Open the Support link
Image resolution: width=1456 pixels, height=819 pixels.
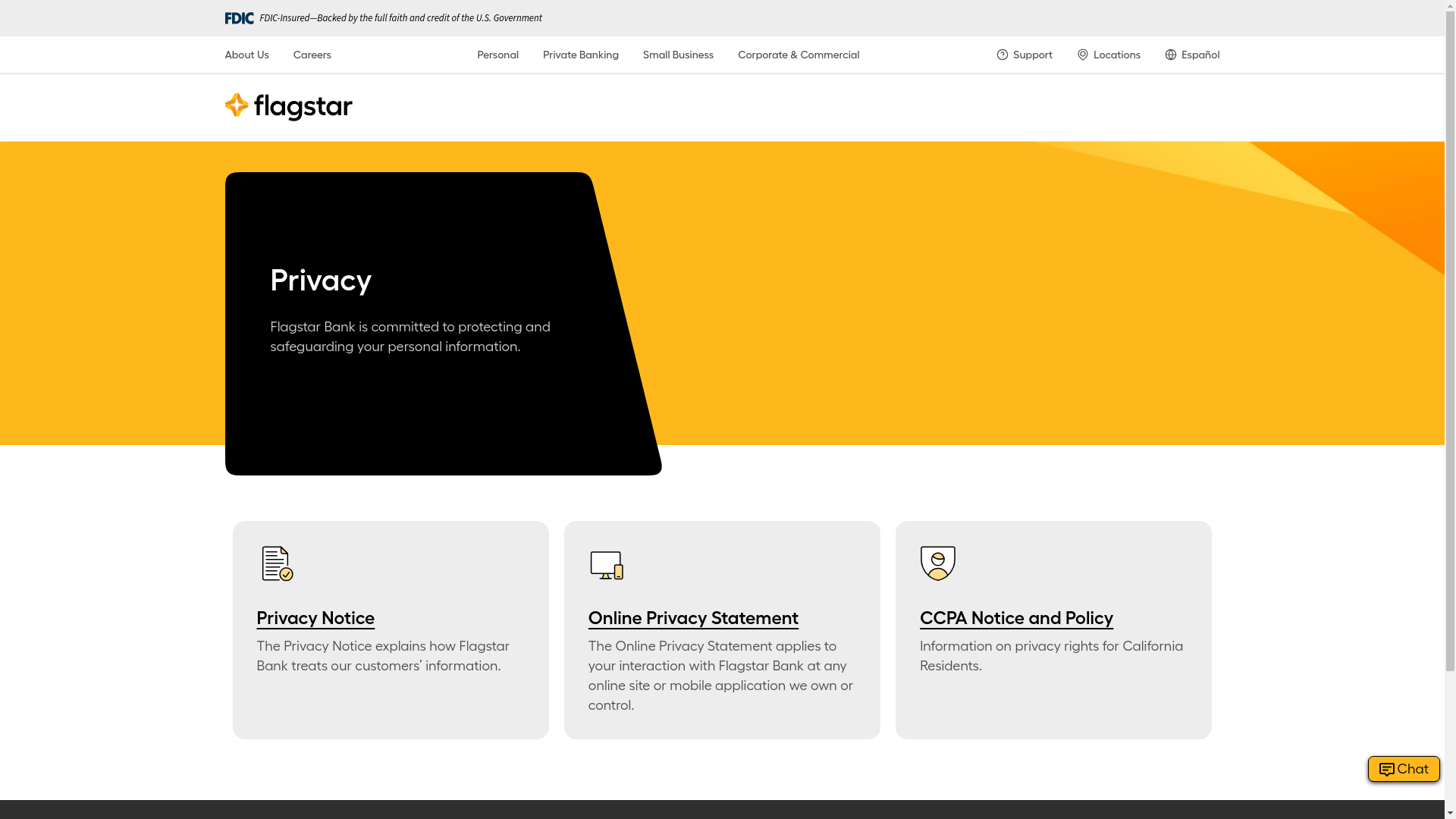point(1024,55)
